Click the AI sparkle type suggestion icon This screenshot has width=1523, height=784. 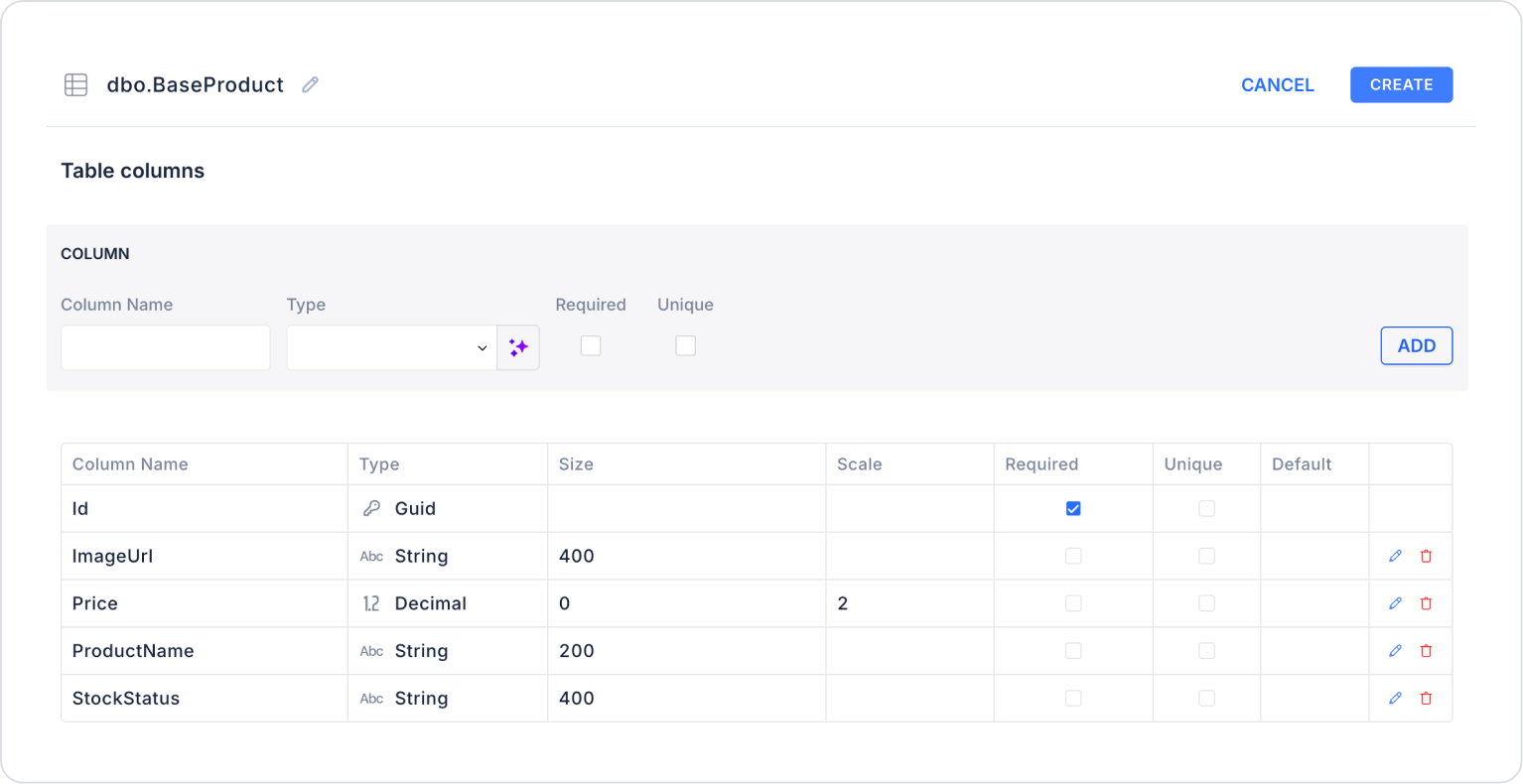click(518, 347)
